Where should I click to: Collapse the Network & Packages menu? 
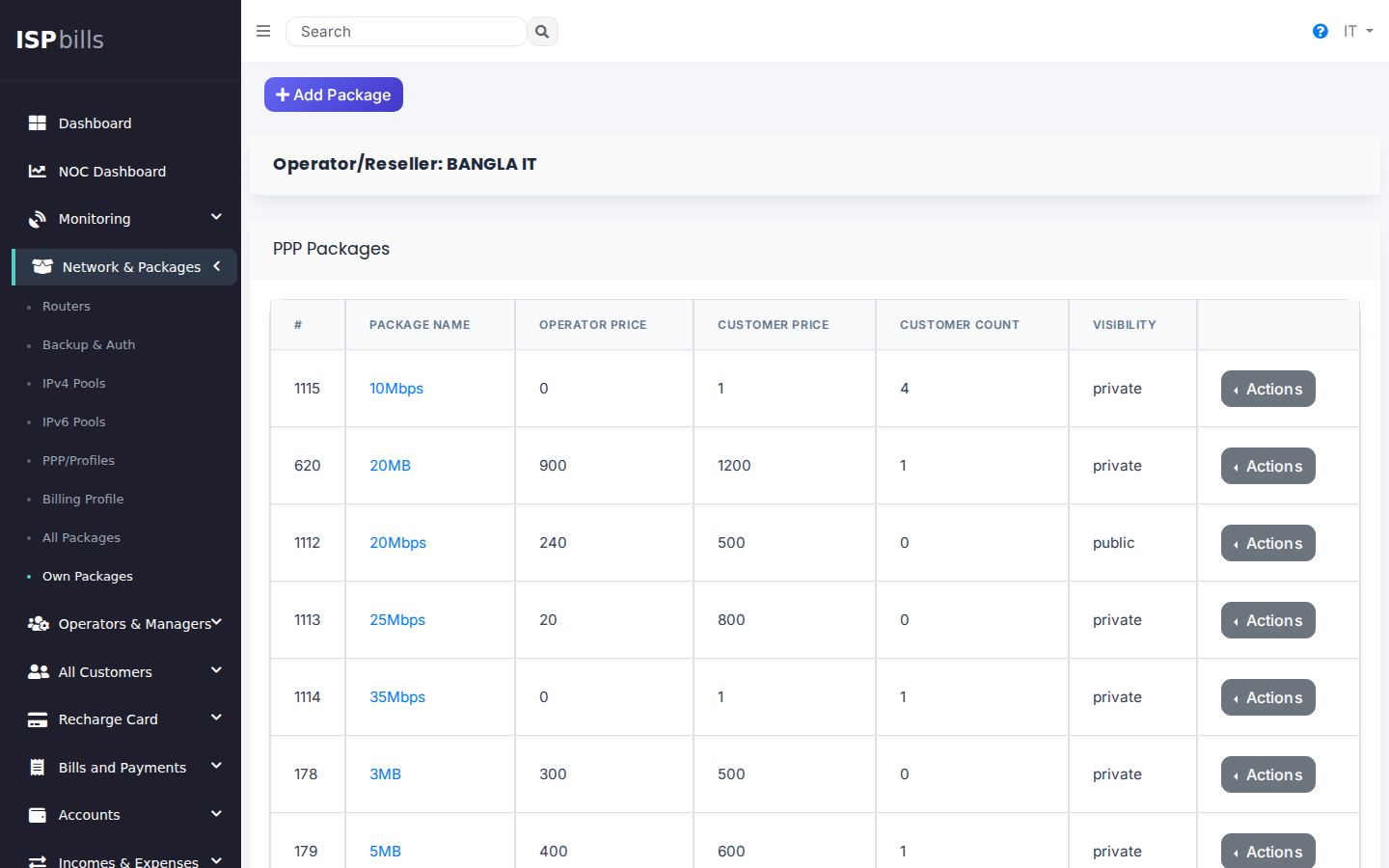click(217, 266)
